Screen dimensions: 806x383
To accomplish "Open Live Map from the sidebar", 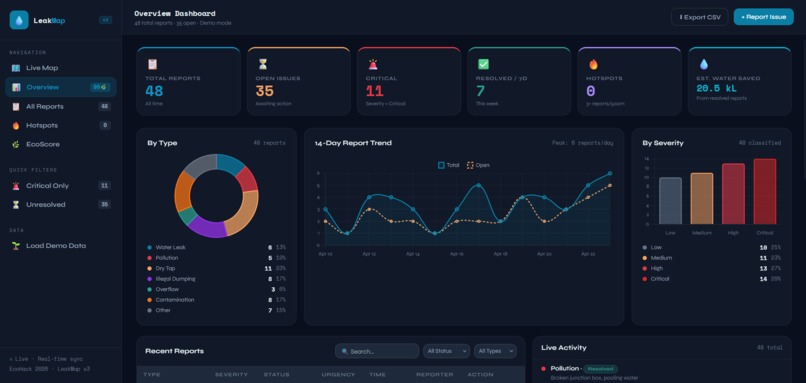I will point(61,68).
